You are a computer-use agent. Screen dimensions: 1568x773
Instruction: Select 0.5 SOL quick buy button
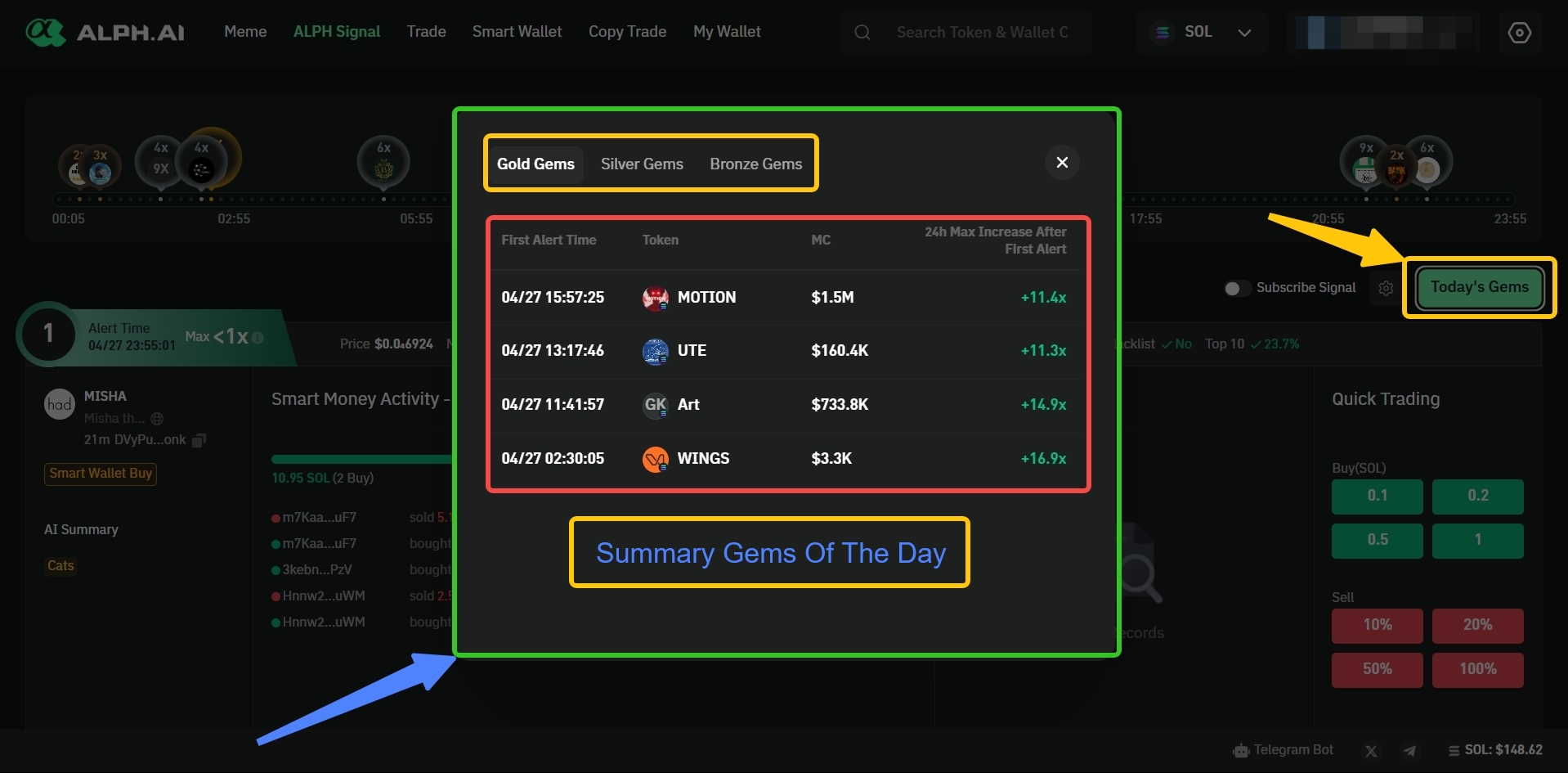click(1377, 541)
